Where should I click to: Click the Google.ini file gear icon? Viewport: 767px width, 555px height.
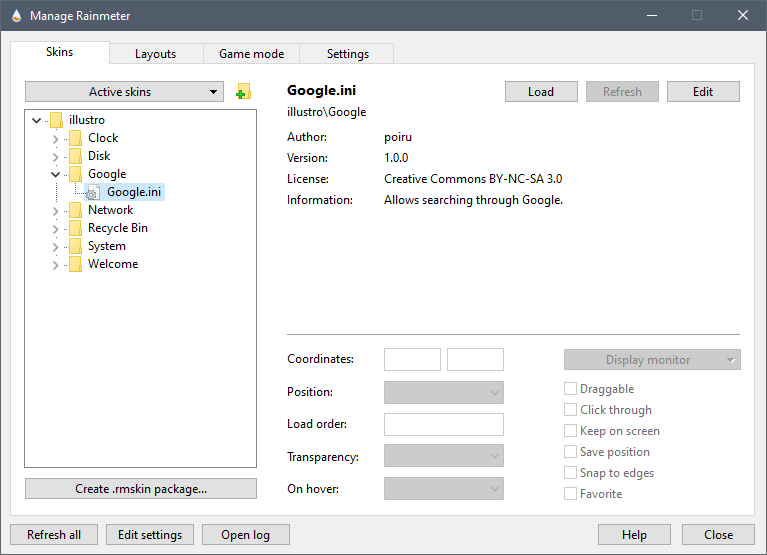pos(93,192)
